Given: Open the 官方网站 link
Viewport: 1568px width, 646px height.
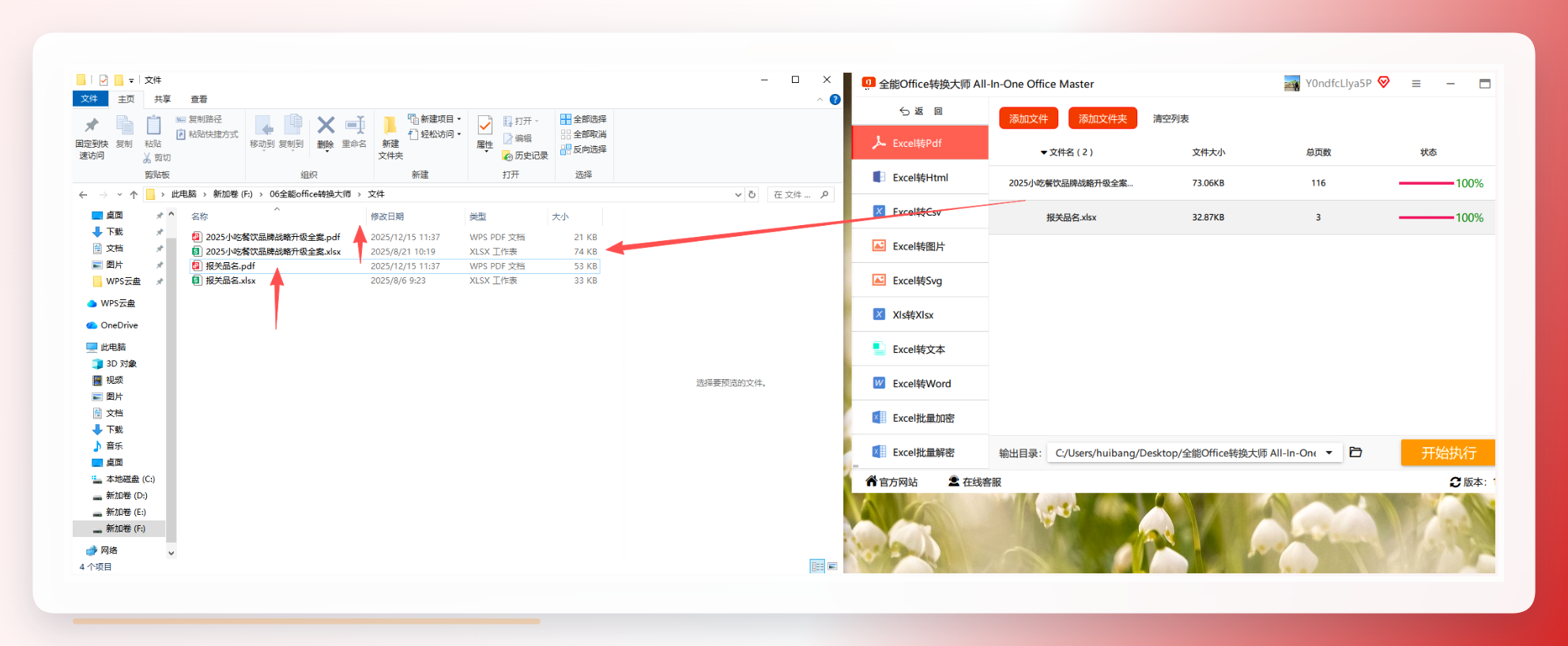Looking at the screenshot, I should point(891,482).
